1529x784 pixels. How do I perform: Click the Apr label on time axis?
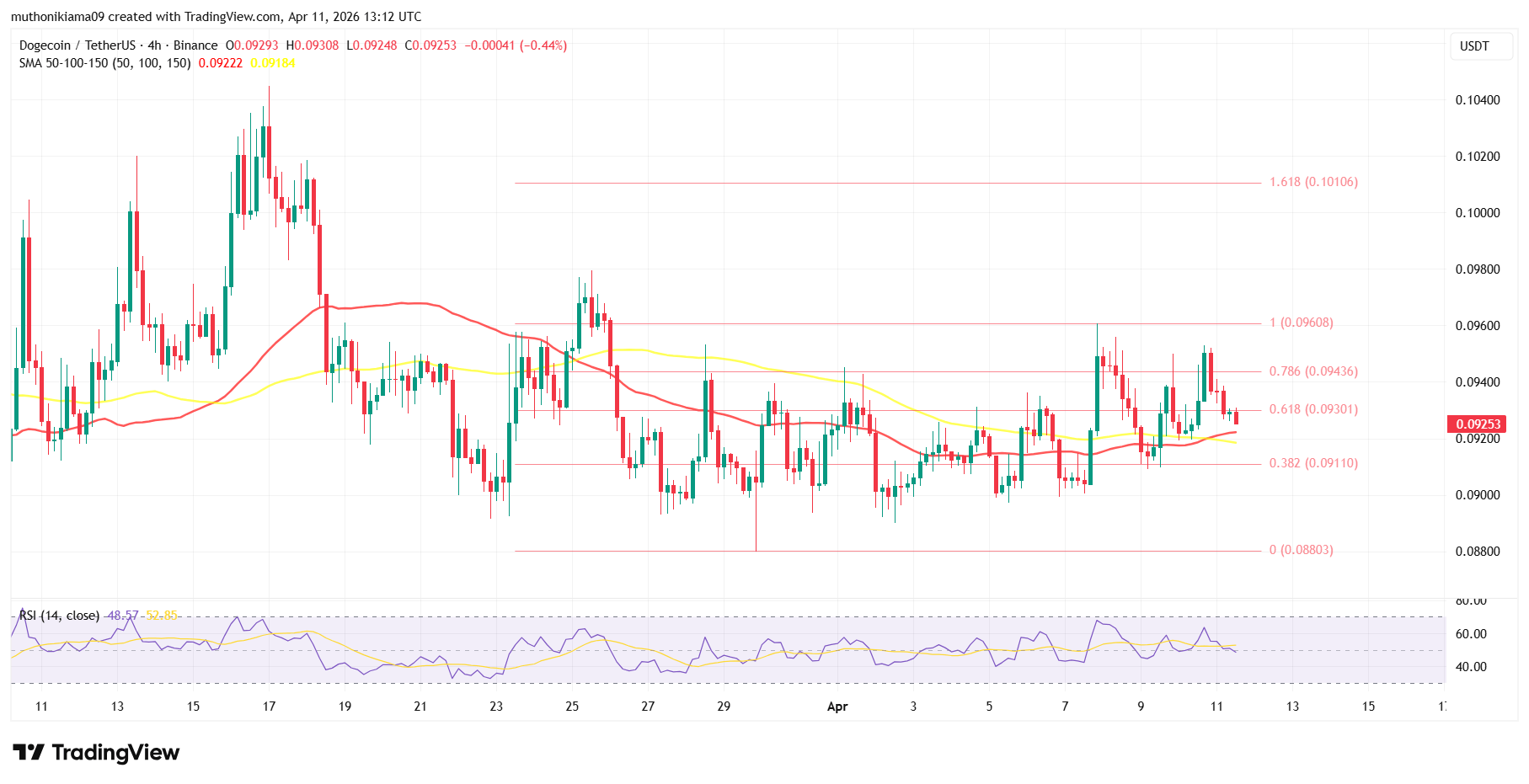[x=837, y=707]
